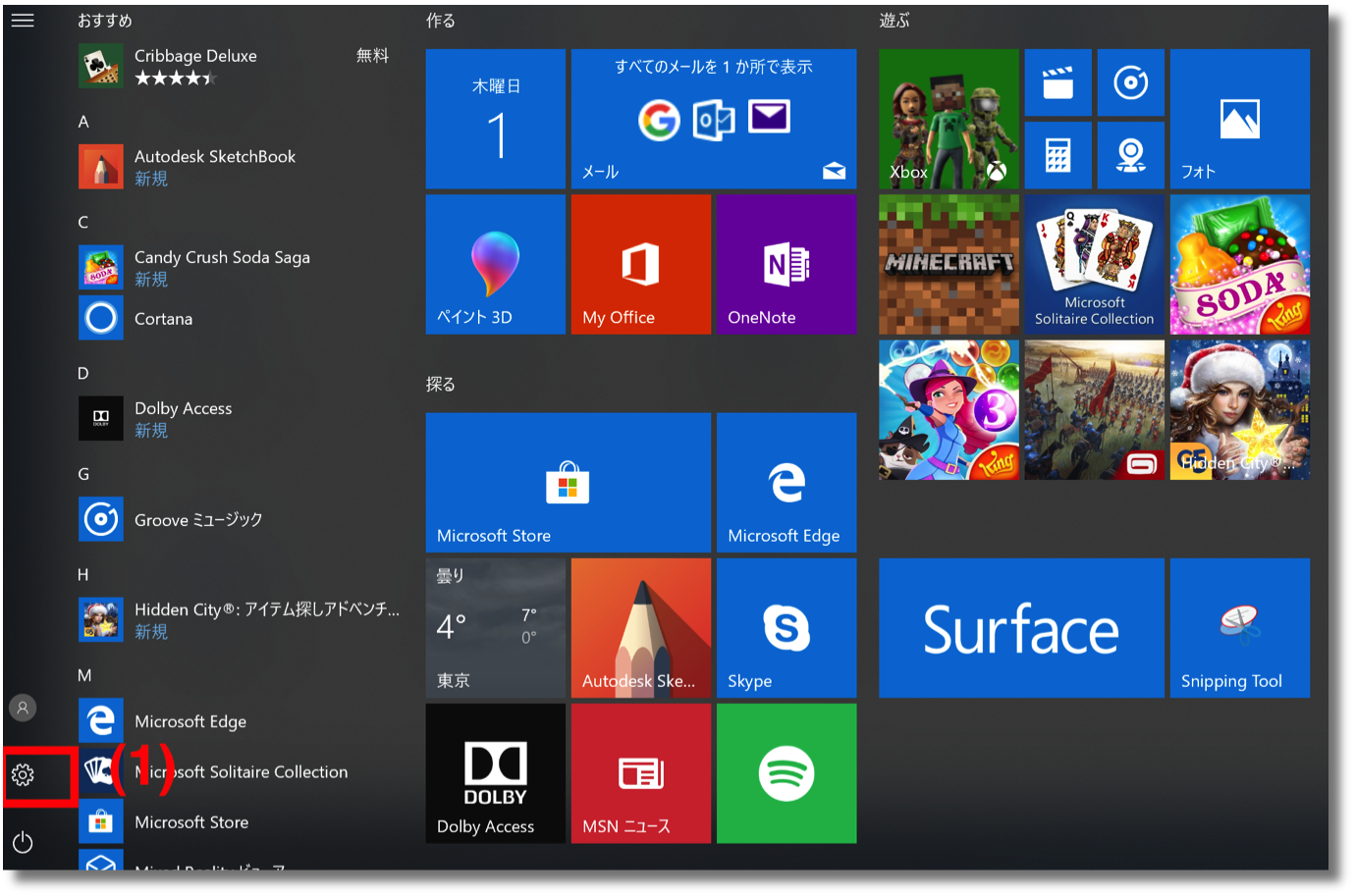Jump to letter H section header
Viewport: 1355px width, 896px height.
coord(83,574)
